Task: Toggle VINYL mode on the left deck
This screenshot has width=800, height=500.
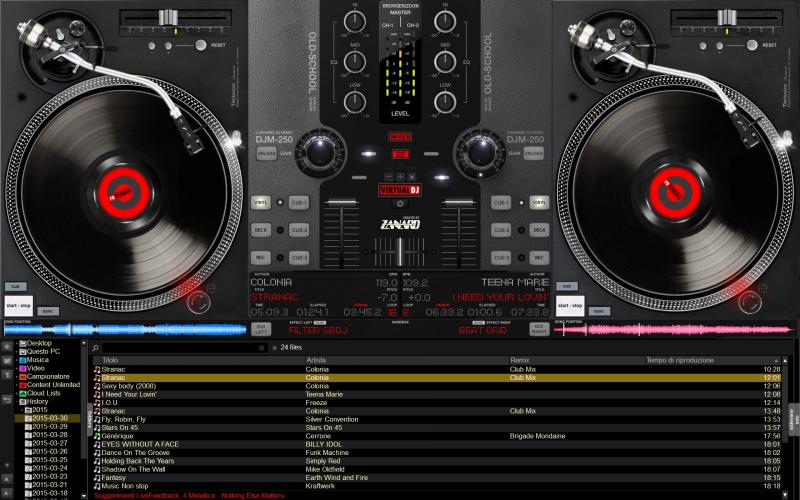Action: pos(261,203)
